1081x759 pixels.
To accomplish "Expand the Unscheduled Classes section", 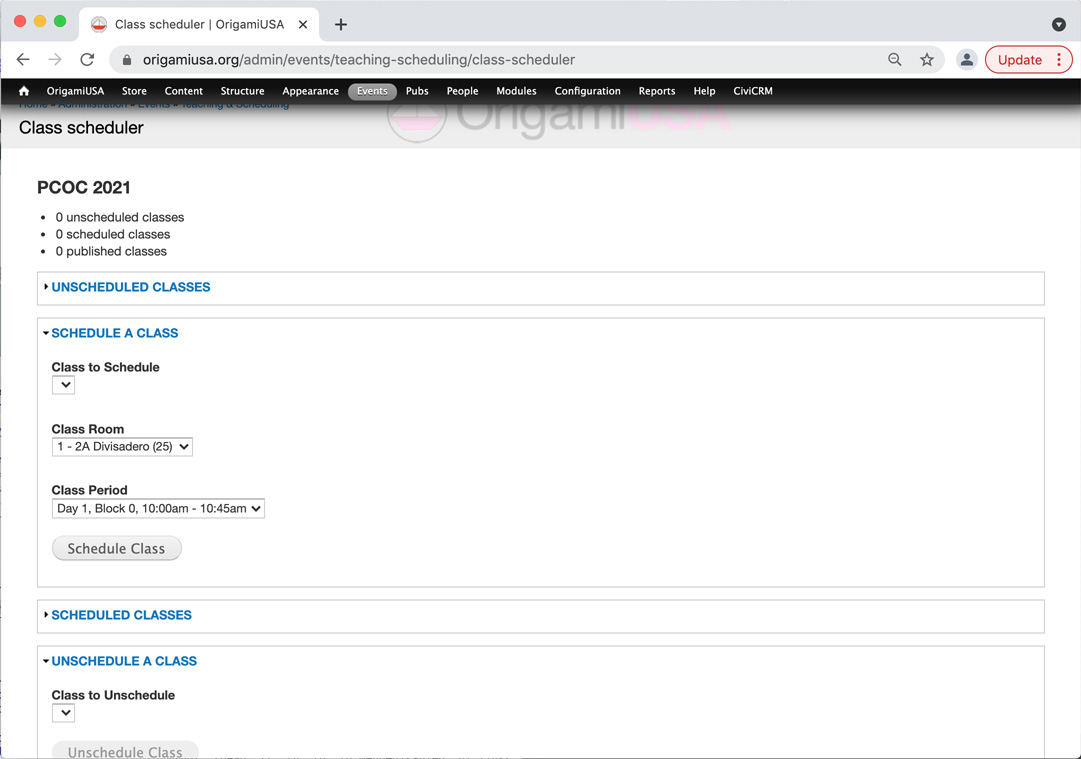I will click(x=130, y=287).
